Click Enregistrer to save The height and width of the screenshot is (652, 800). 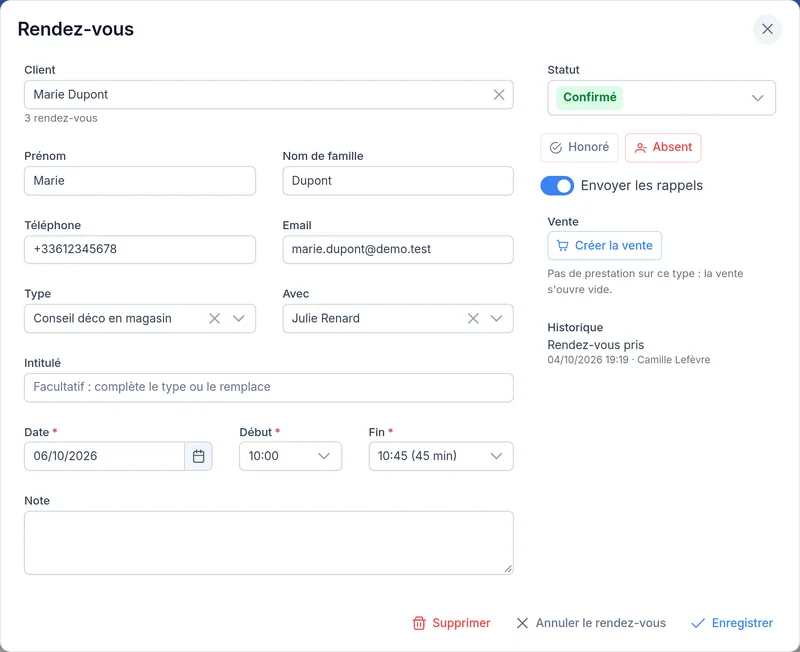tap(732, 623)
